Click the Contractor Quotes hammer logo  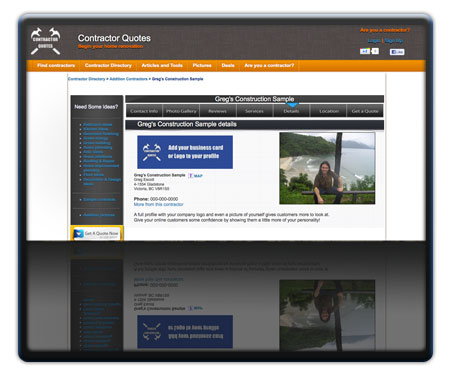tap(45, 41)
